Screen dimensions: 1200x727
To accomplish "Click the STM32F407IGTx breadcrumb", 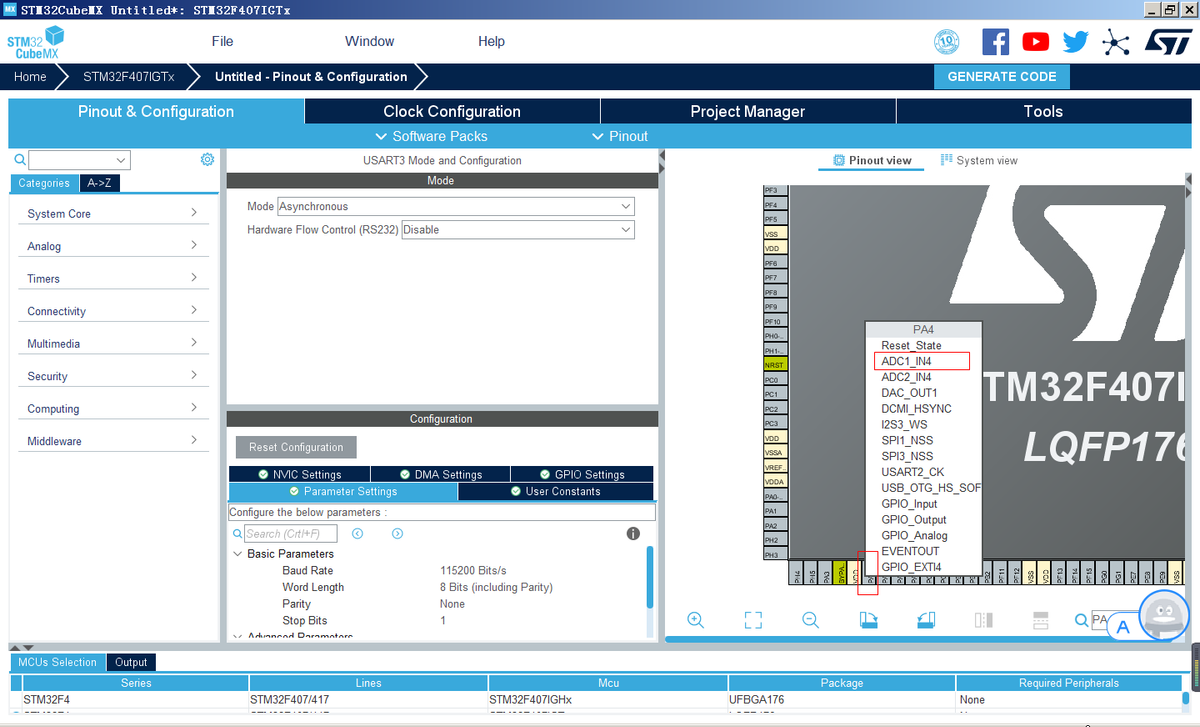I will pos(128,76).
